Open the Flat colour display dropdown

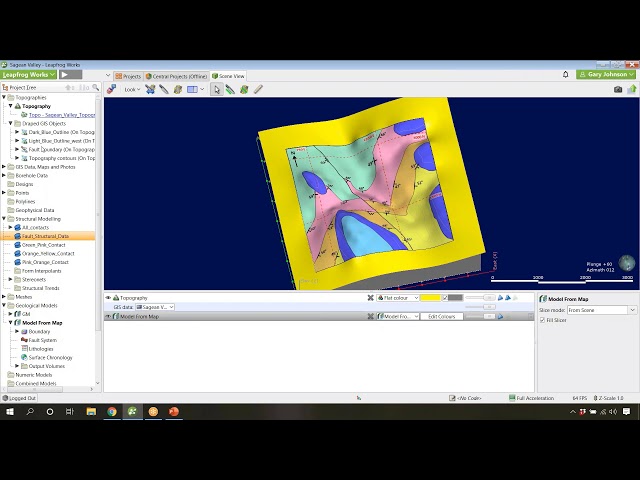pos(398,298)
